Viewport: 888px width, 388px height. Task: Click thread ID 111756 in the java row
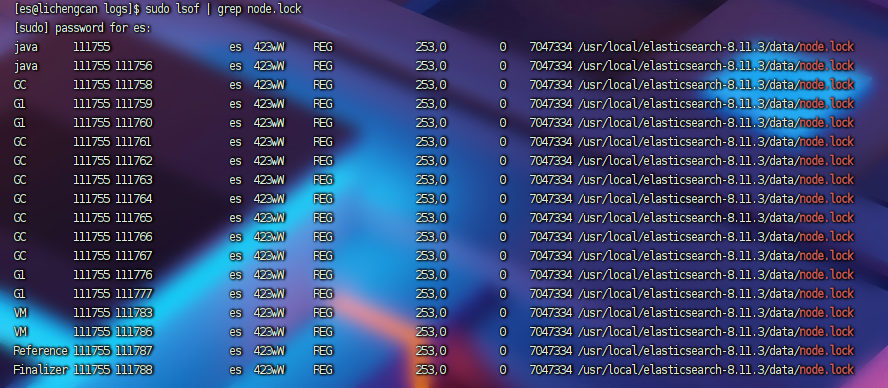click(x=134, y=66)
